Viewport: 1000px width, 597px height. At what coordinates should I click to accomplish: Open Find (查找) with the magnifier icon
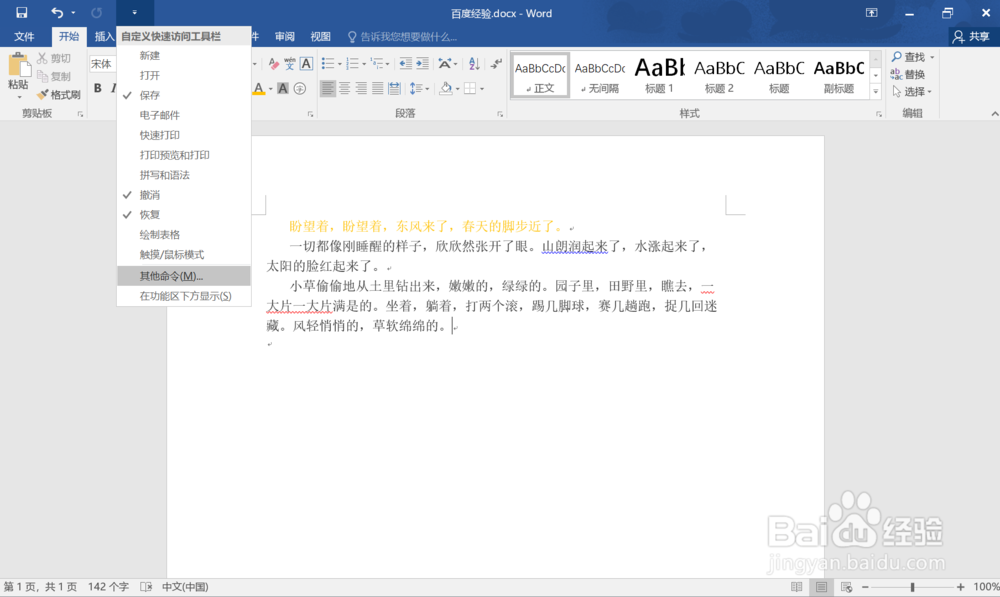(896, 56)
